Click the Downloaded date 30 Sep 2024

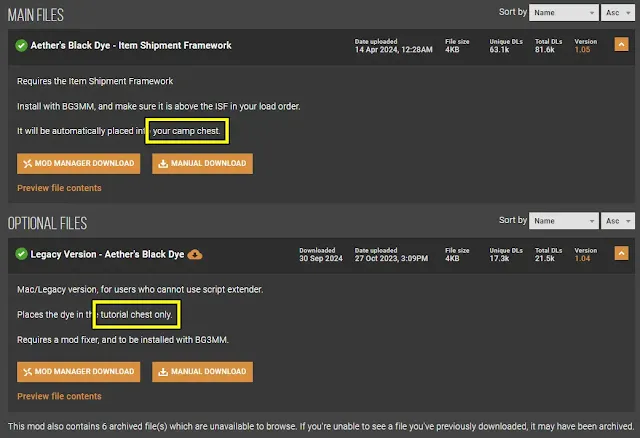click(x=321, y=258)
